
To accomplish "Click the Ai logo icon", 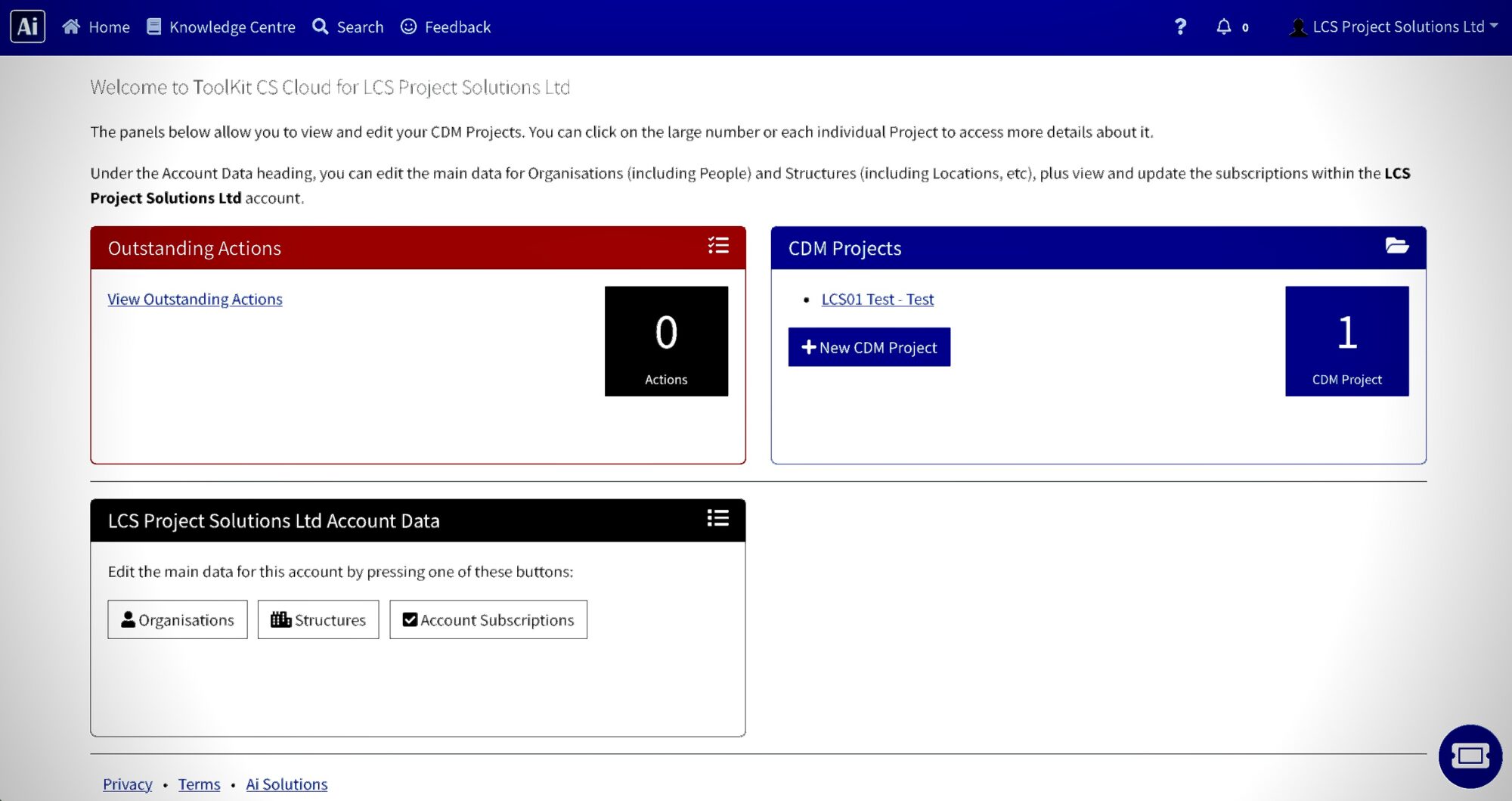I will 28,26.
